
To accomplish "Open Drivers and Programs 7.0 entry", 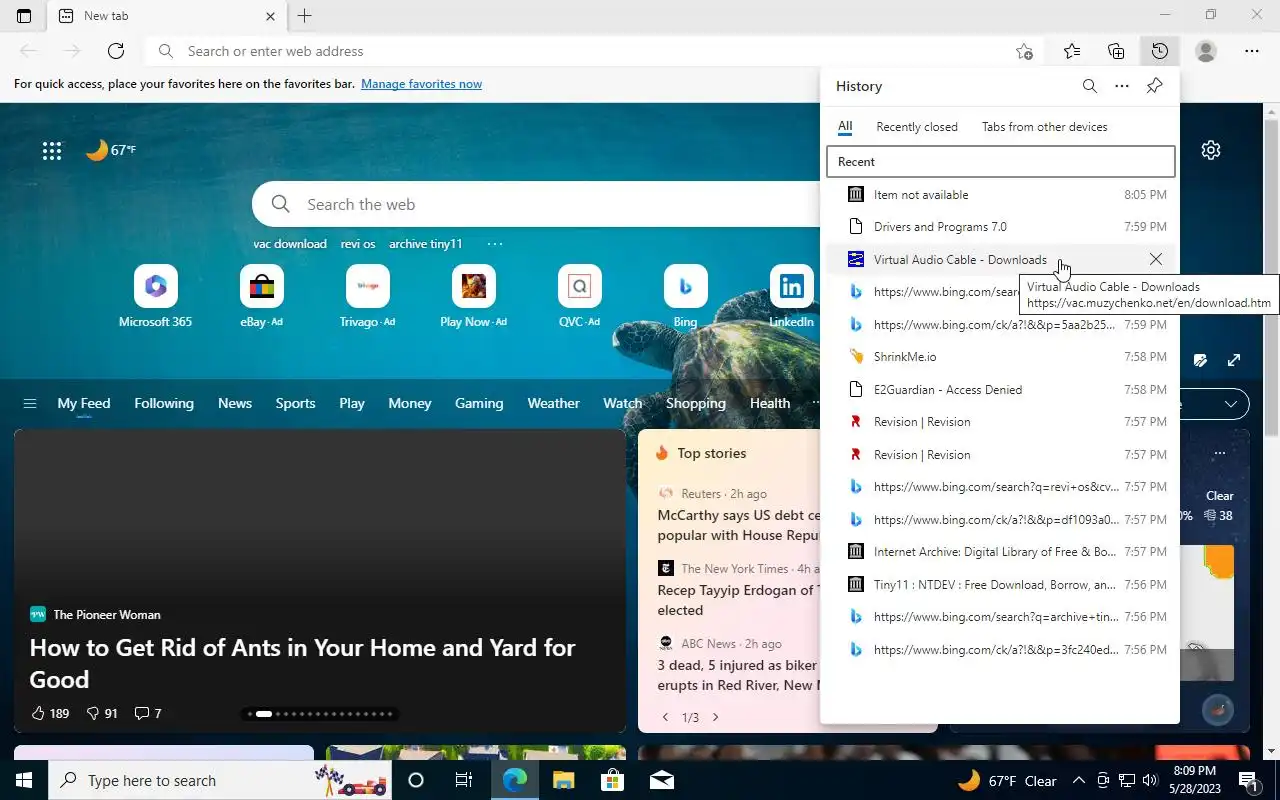I will (x=1000, y=227).
